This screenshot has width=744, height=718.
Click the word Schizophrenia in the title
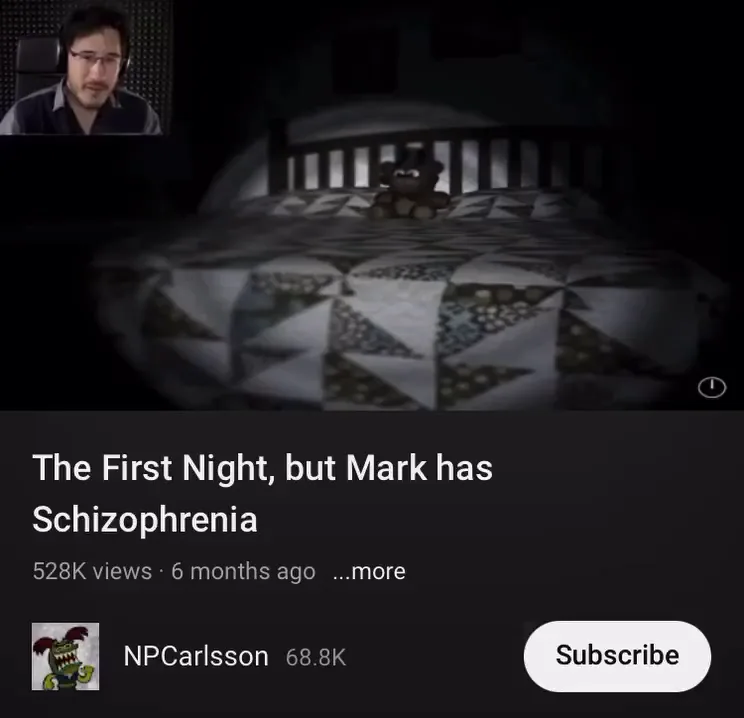pos(145,520)
